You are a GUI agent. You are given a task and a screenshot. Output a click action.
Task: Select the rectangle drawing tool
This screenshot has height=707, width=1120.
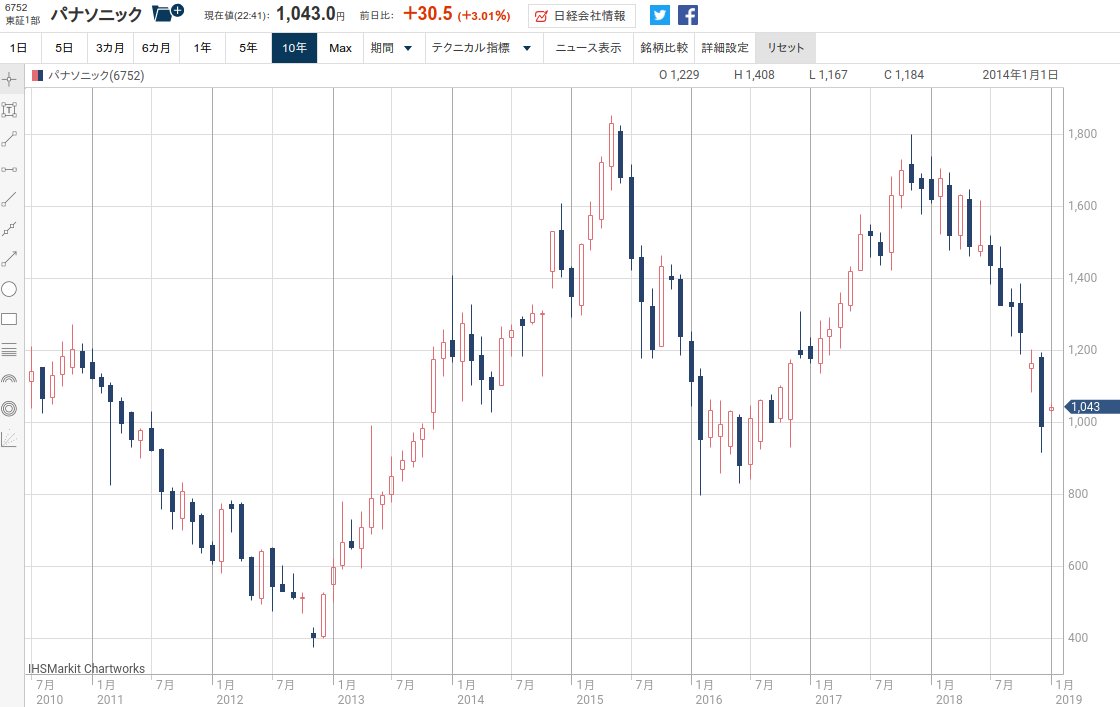[9, 319]
